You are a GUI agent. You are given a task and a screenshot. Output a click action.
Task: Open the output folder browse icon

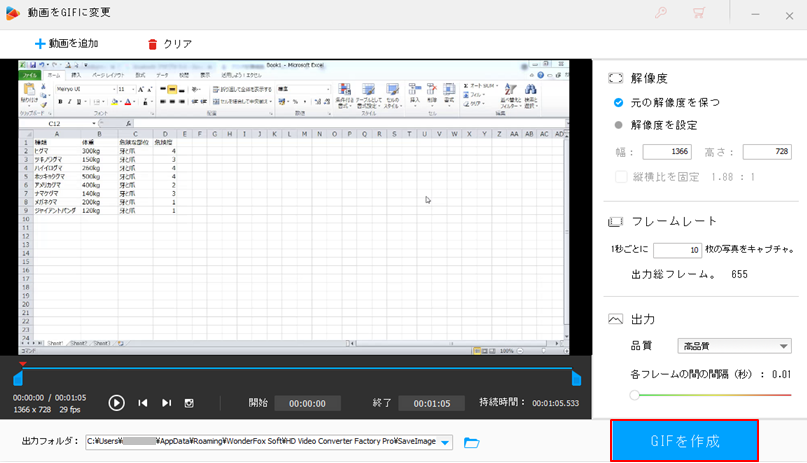pyautogui.click(x=471, y=442)
